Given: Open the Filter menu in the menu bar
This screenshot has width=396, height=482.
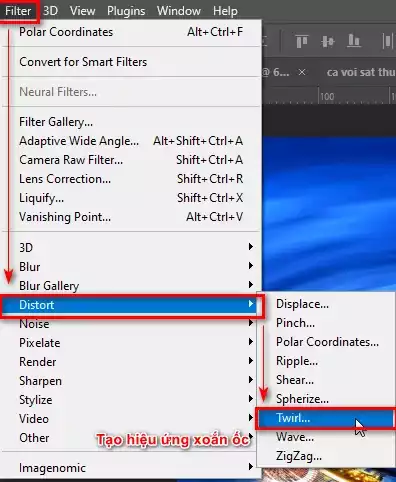Looking at the screenshot, I should 18,11.
